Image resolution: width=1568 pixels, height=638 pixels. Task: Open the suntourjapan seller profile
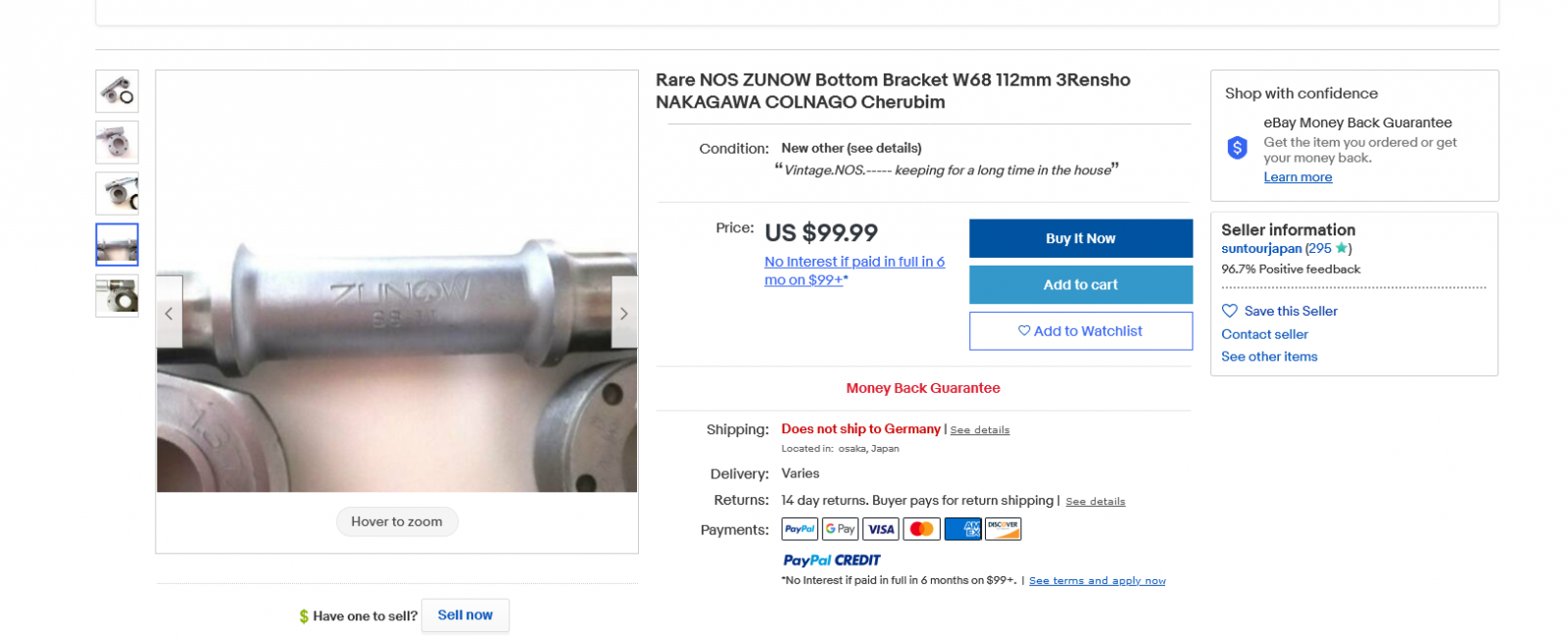[1261, 249]
